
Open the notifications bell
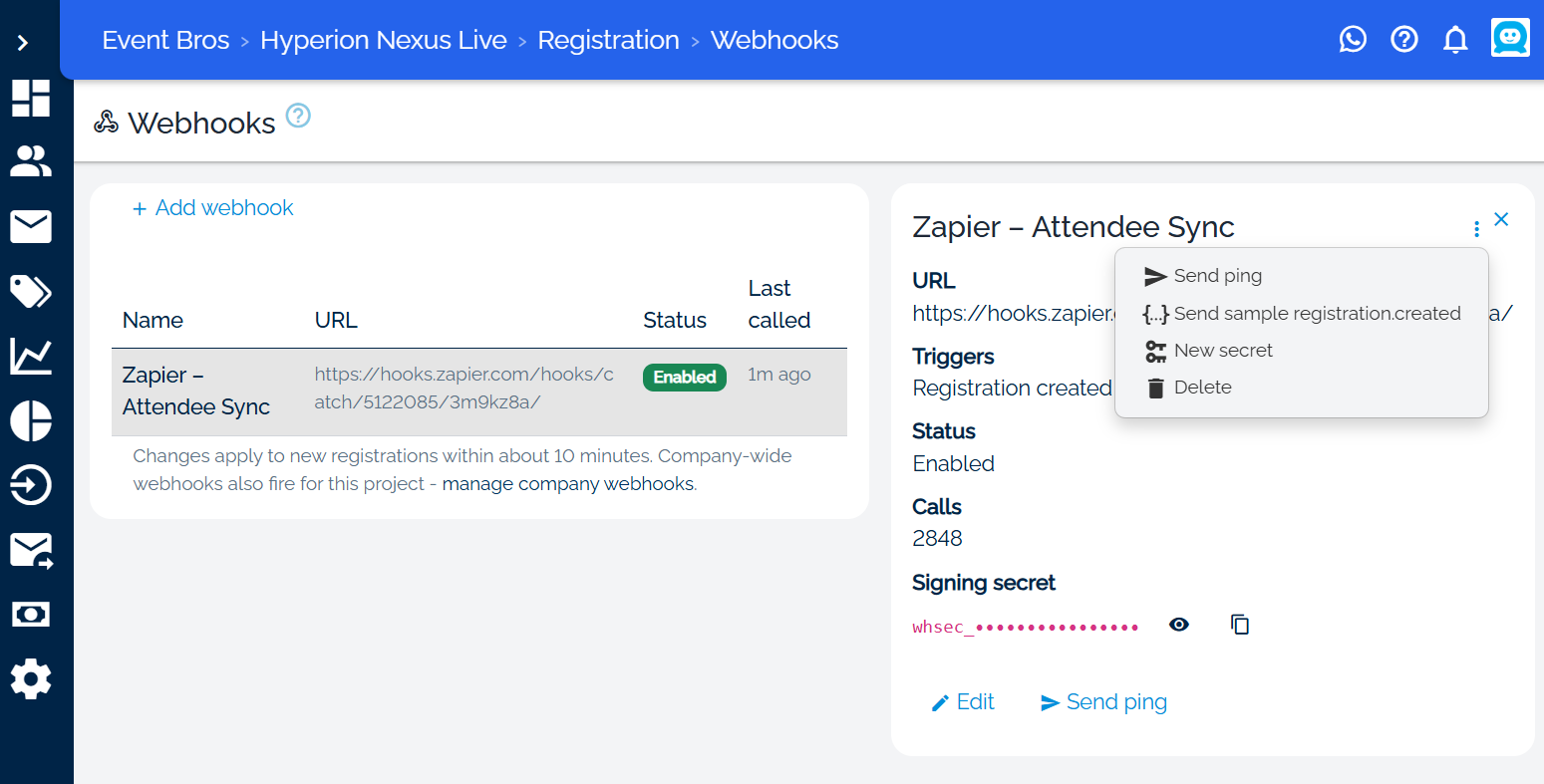pyautogui.click(x=1456, y=40)
